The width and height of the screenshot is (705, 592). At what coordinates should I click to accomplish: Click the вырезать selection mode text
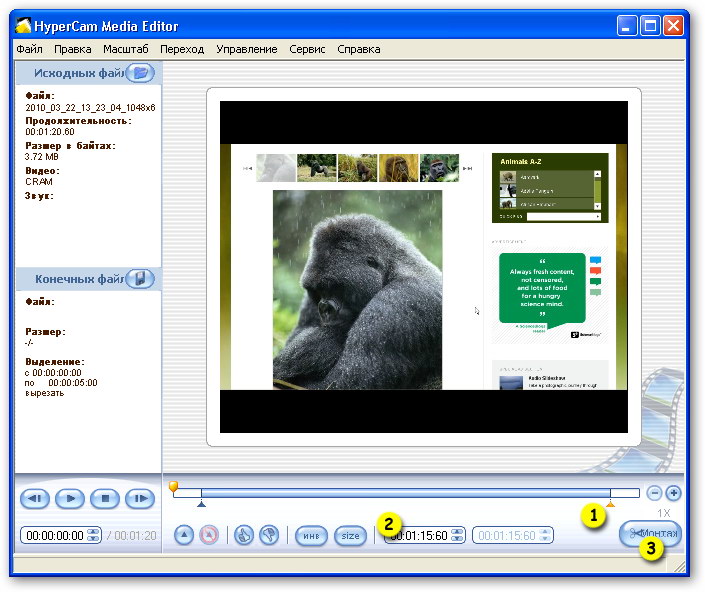tap(45, 393)
